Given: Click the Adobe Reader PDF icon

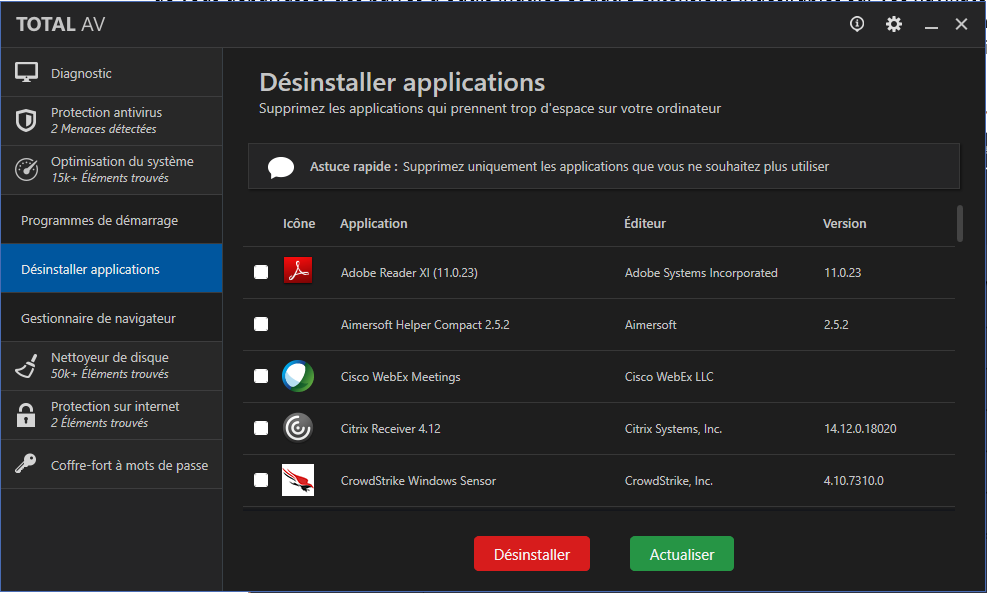Looking at the screenshot, I should click(298, 271).
